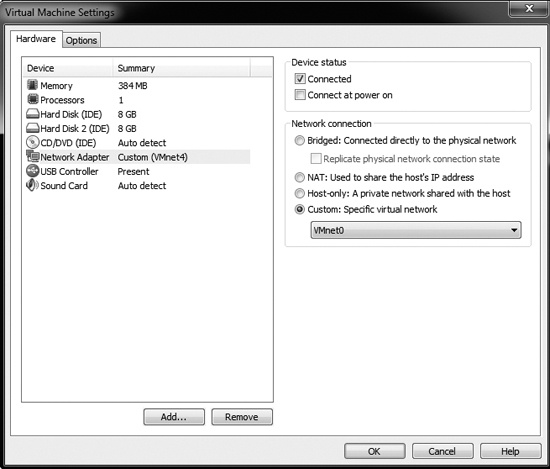This screenshot has height=469, width=550.
Task: Click the Custom (VMnet4) summary value
Action: point(153,157)
